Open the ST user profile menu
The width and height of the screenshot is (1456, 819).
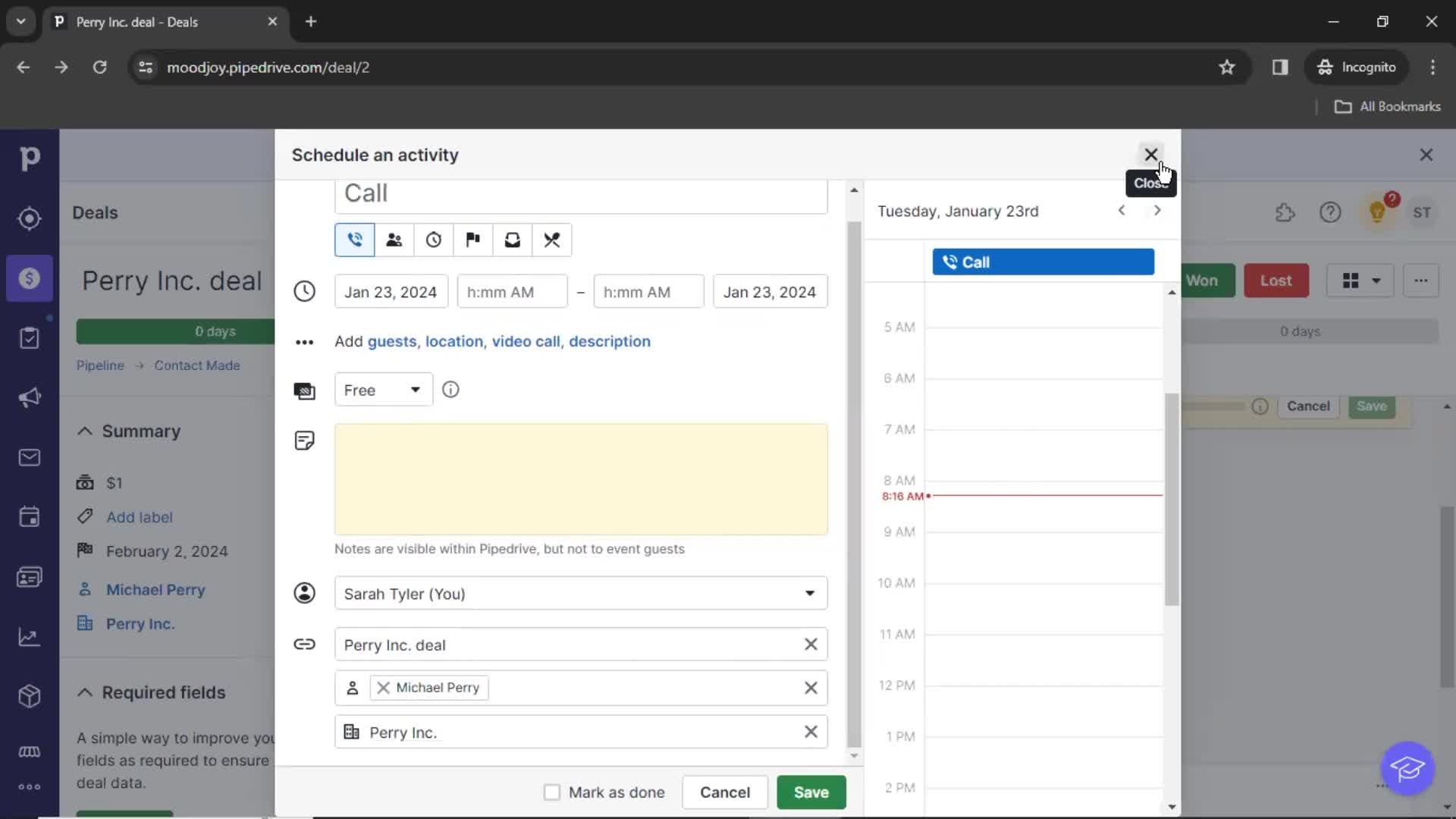(x=1422, y=213)
